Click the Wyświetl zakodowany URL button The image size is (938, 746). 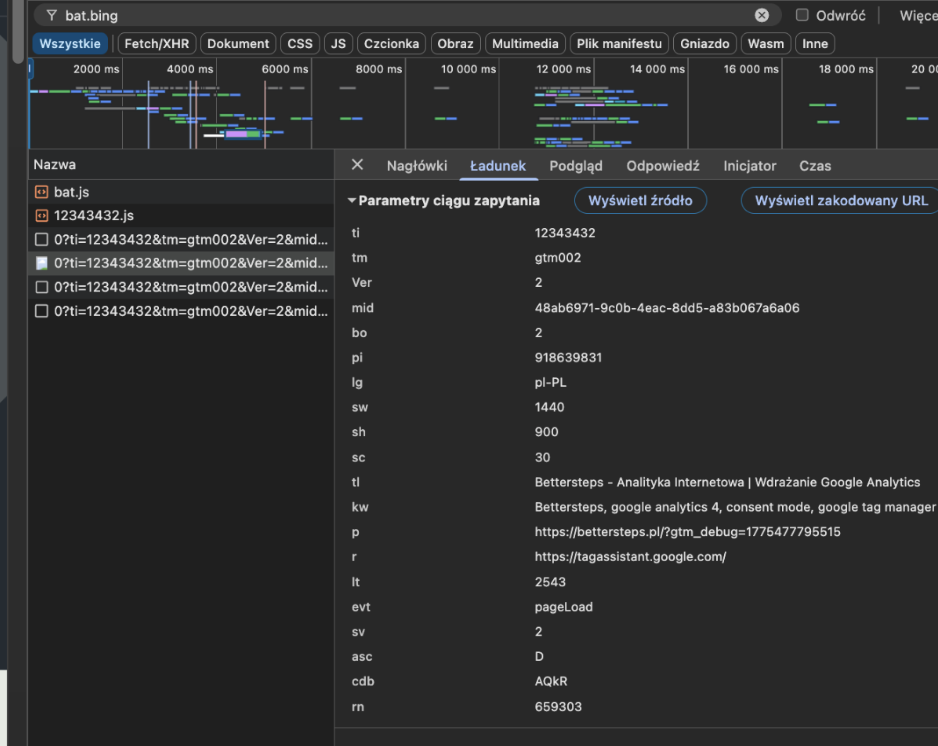pyautogui.click(x=843, y=200)
